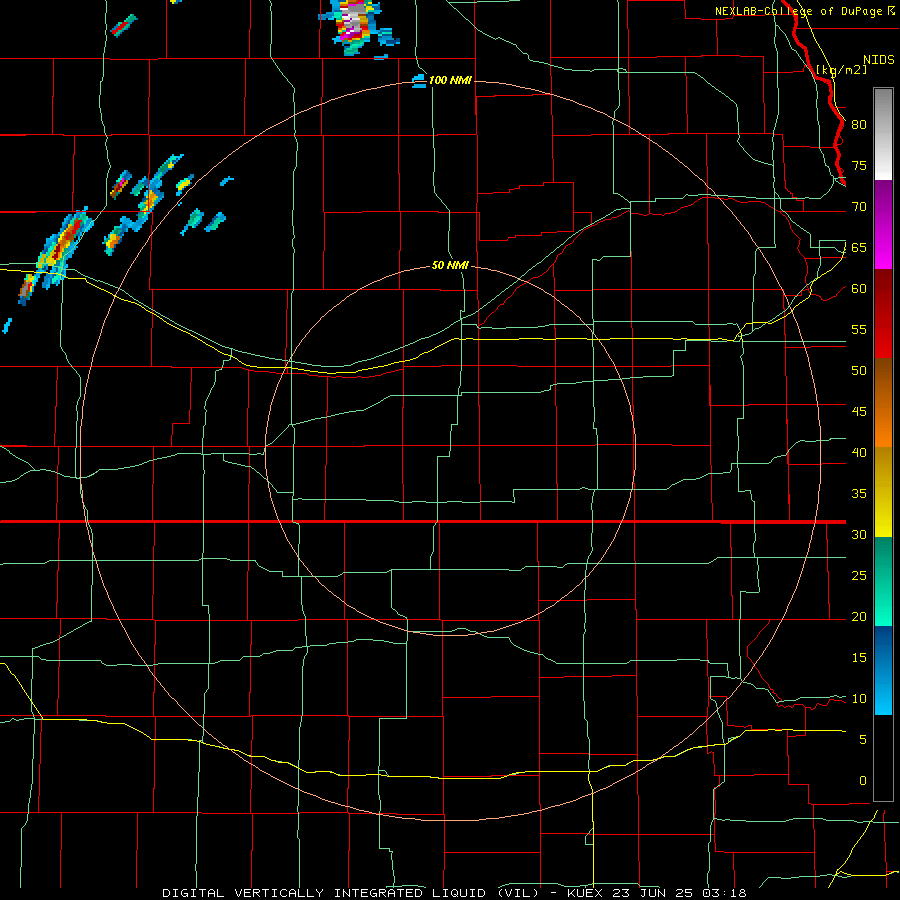Click the 65 scale value
This screenshot has height=900, width=900.
click(859, 247)
